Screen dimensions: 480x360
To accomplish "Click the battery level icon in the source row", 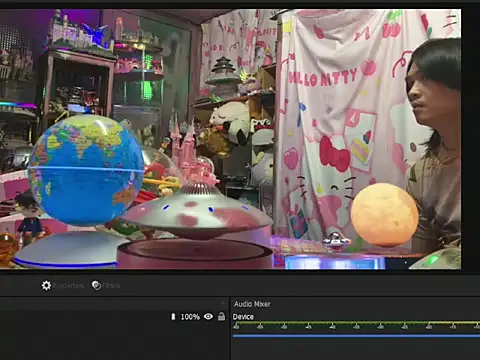I will click(173, 316).
